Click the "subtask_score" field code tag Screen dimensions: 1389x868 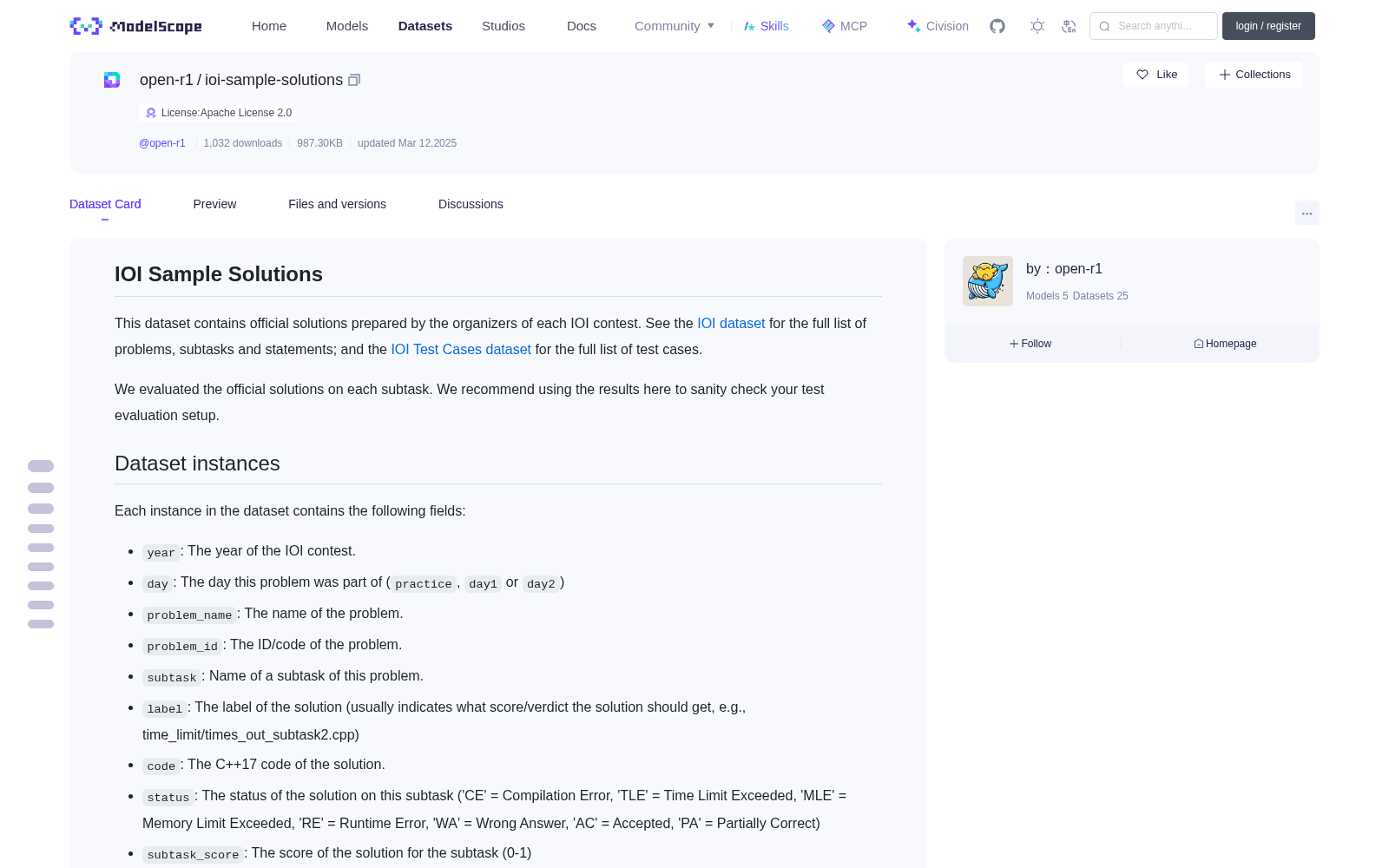point(193,854)
